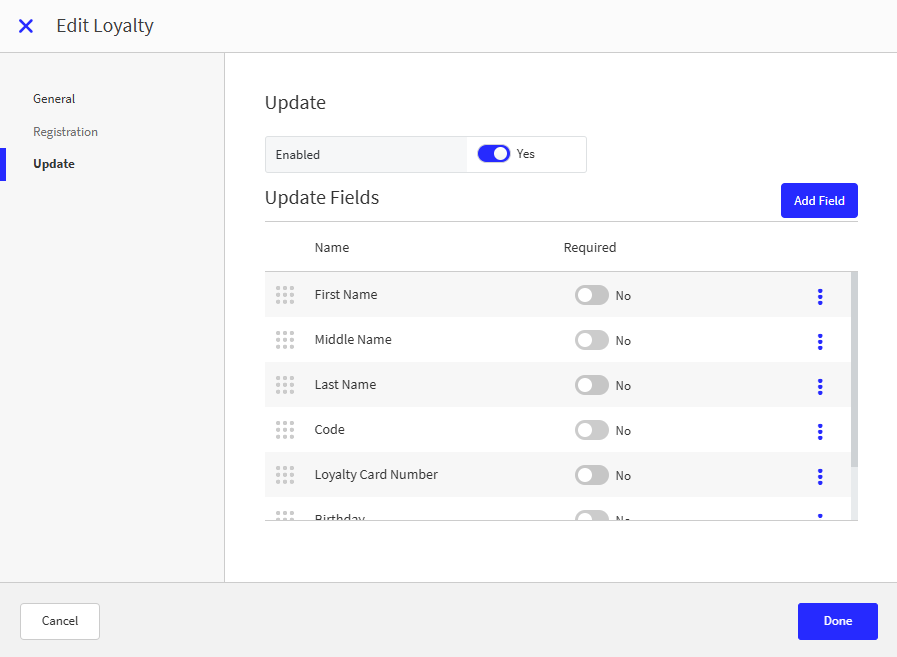Close the Edit Loyalty dialog via X icon
The width and height of the screenshot is (897, 657).
pos(25,26)
